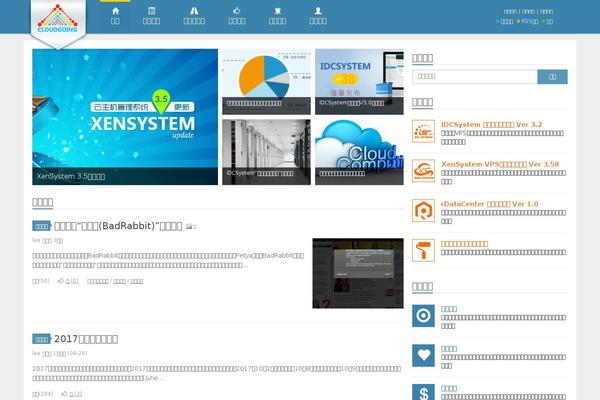Open iDataCenter Ver 1.0 link
The image size is (600, 400).
coord(489,204)
